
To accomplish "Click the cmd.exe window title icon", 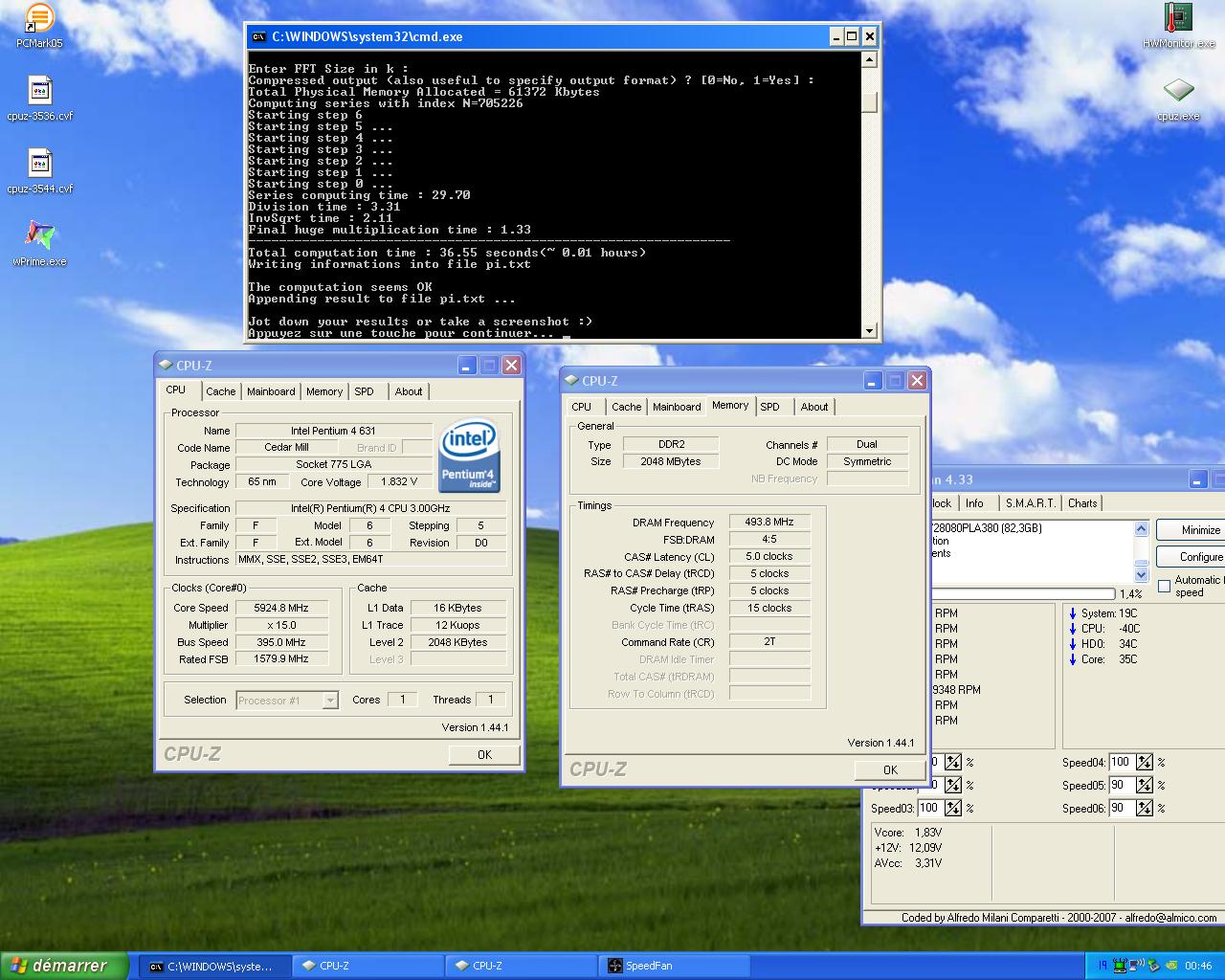I will pos(258,36).
